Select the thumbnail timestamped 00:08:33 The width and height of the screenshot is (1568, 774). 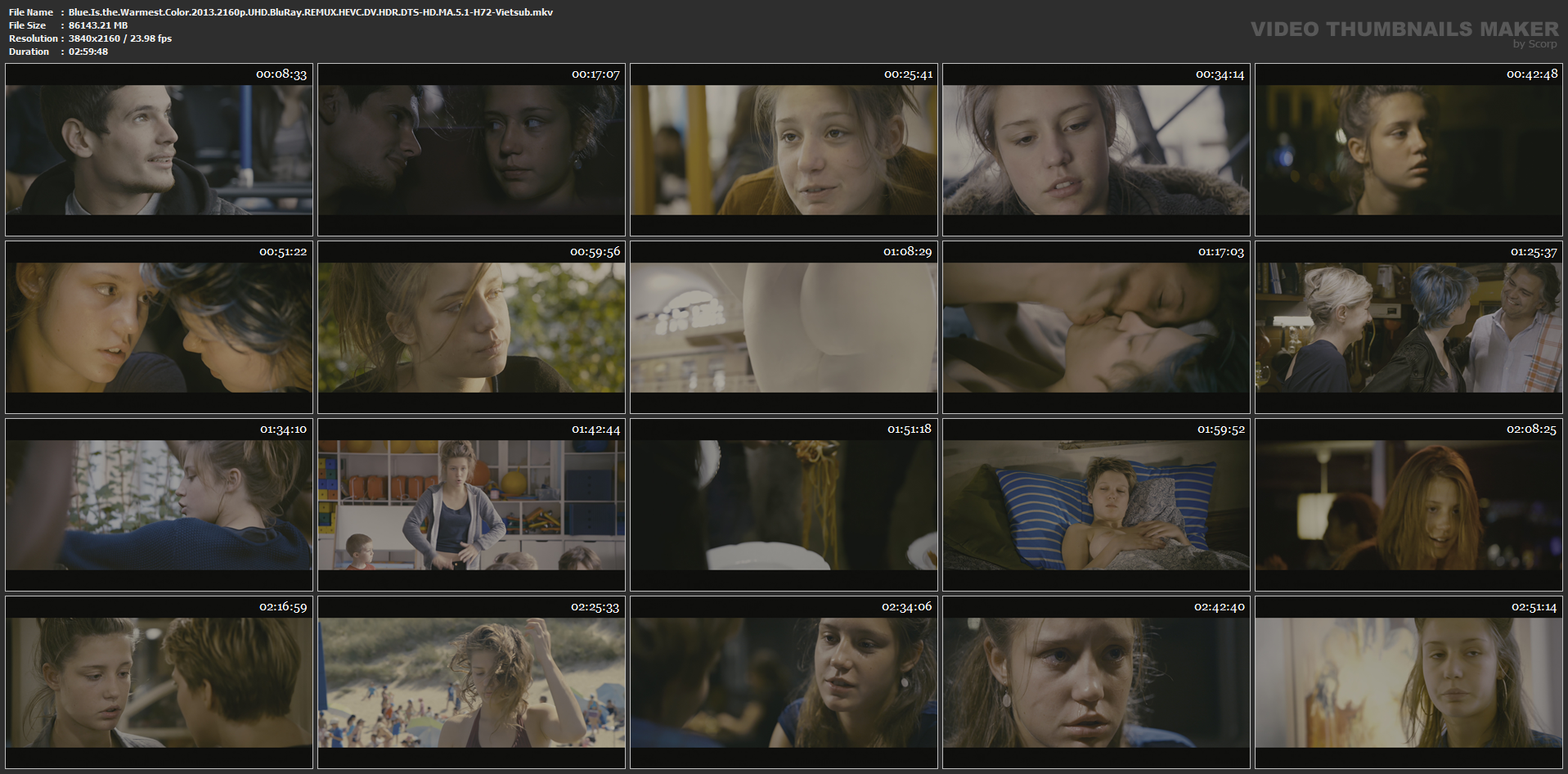pyautogui.click(x=159, y=150)
